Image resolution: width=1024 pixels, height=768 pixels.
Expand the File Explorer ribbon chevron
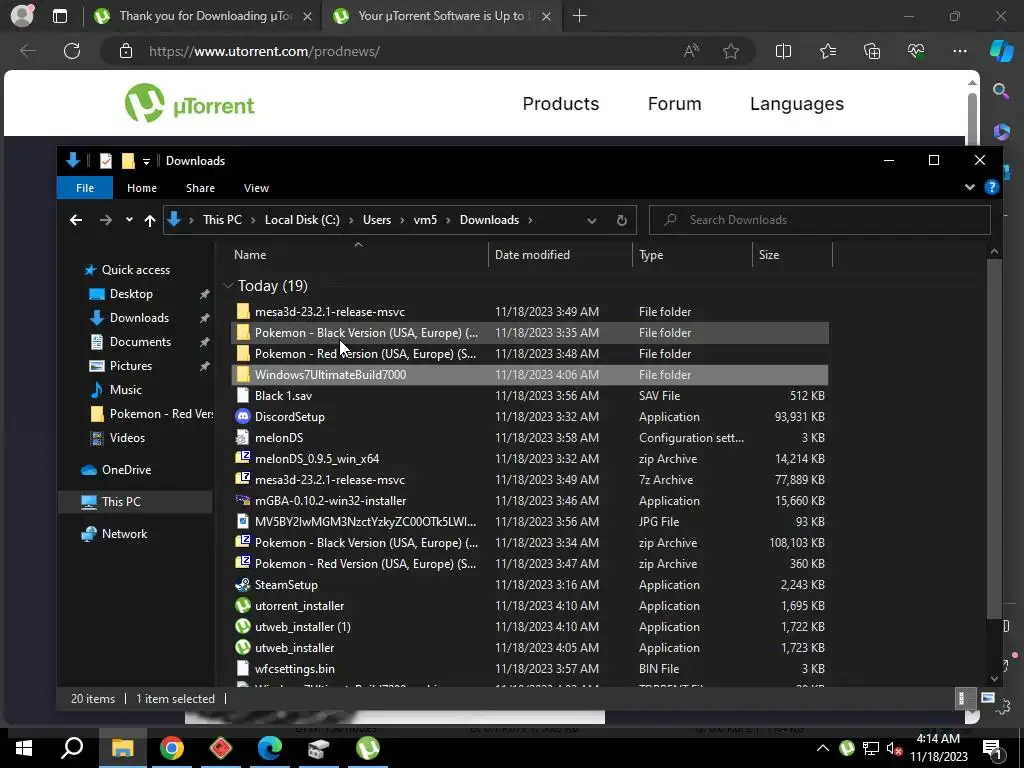[x=970, y=187]
